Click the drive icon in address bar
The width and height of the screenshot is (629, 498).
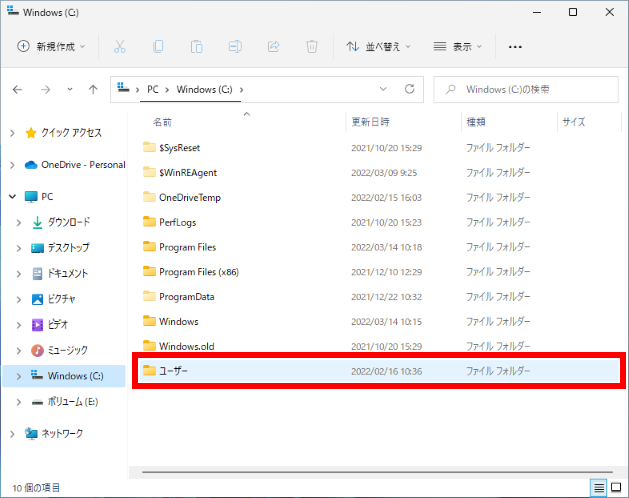click(x=123, y=87)
